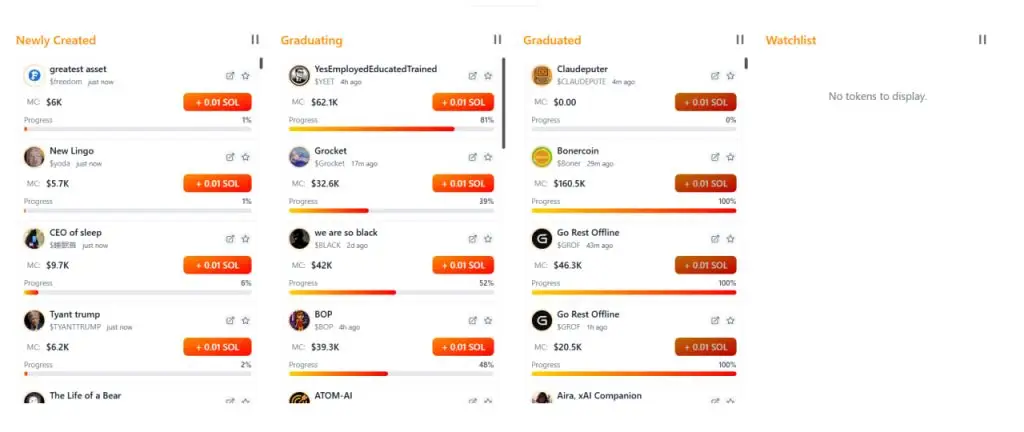Open external link icon for greatest asset
Viewport: 1024px width, 432px height.
[230, 75]
